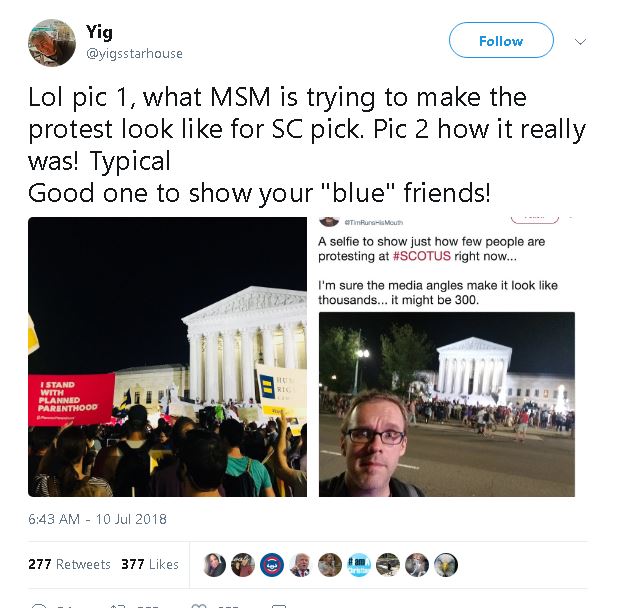This screenshot has height=608, width=622.
Task: Open the eighth liker avatar in row
Action: 417,565
